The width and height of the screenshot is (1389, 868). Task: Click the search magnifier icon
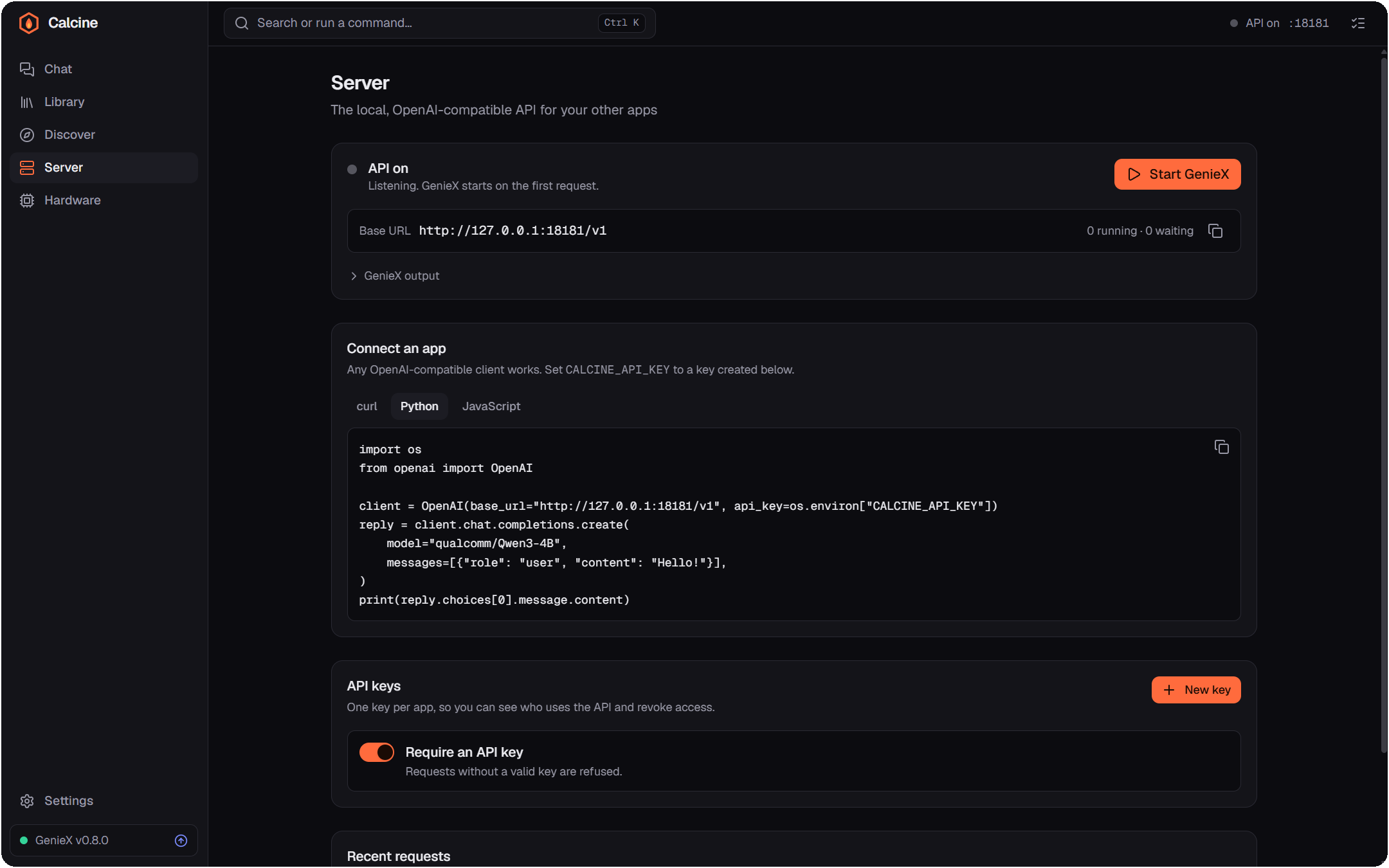click(242, 23)
